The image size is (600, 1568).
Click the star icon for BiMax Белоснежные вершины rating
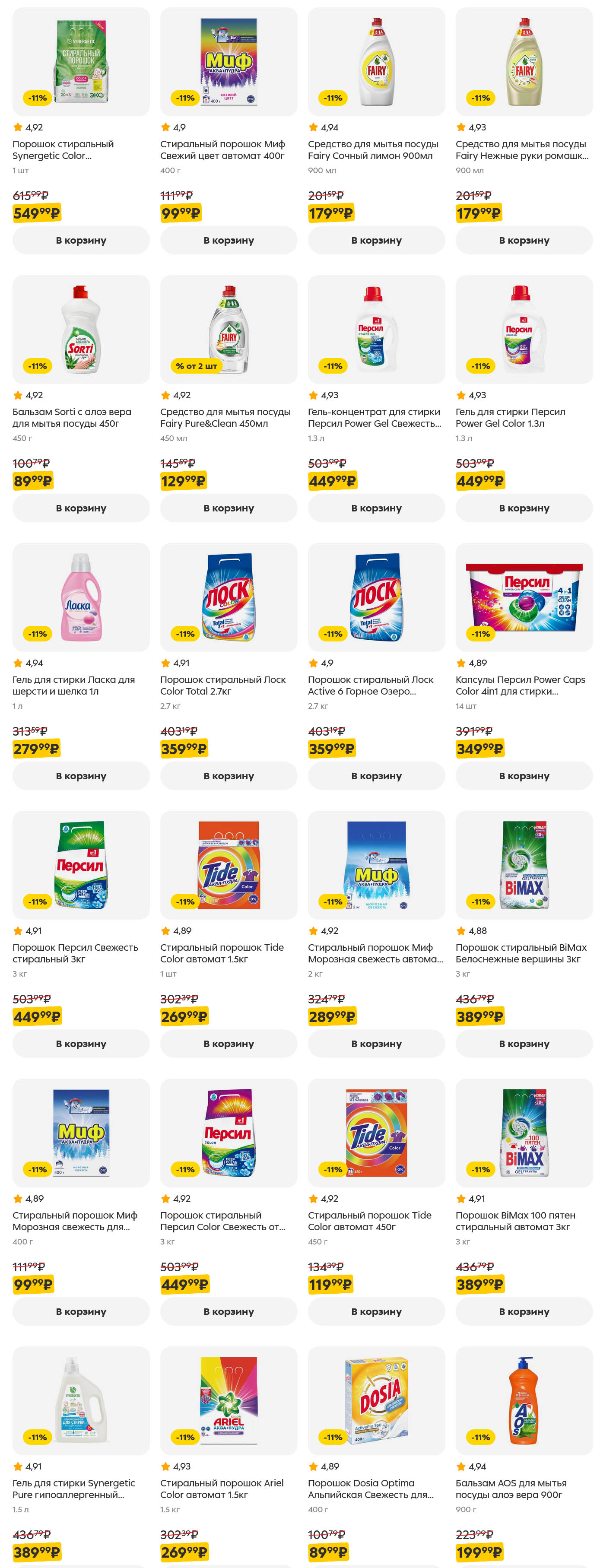[x=461, y=931]
